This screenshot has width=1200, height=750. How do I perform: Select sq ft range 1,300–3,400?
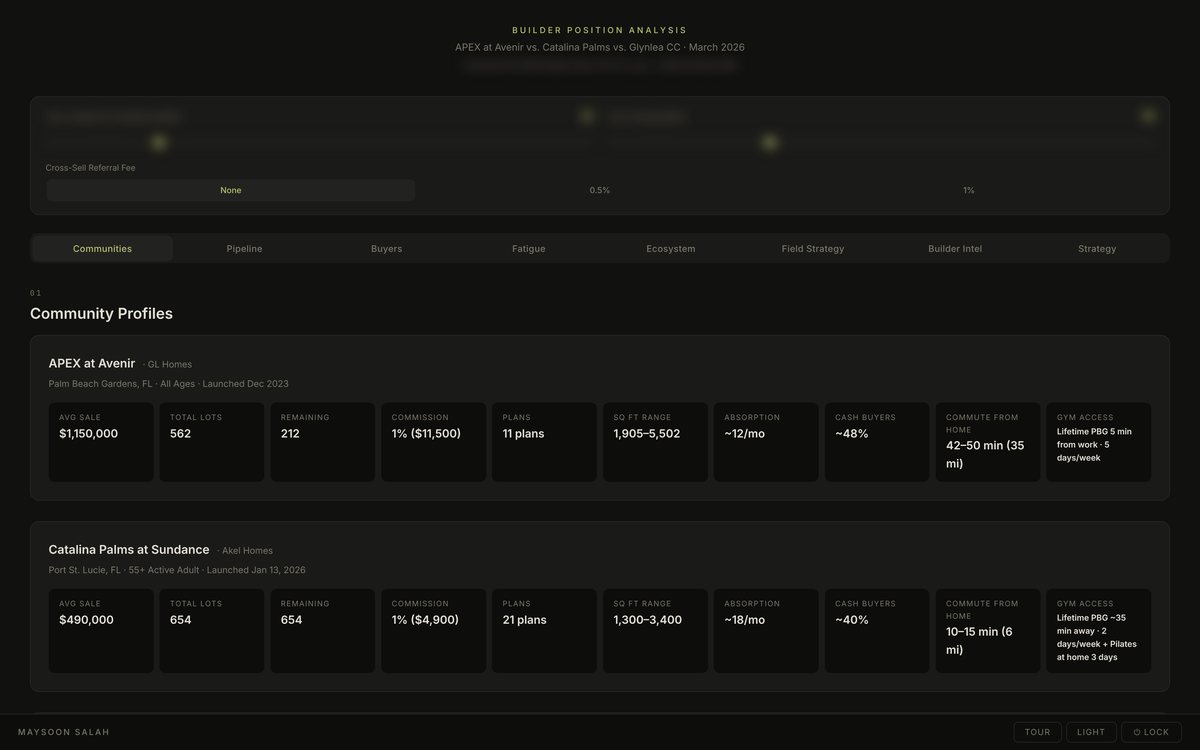click(x=648, y=620)
